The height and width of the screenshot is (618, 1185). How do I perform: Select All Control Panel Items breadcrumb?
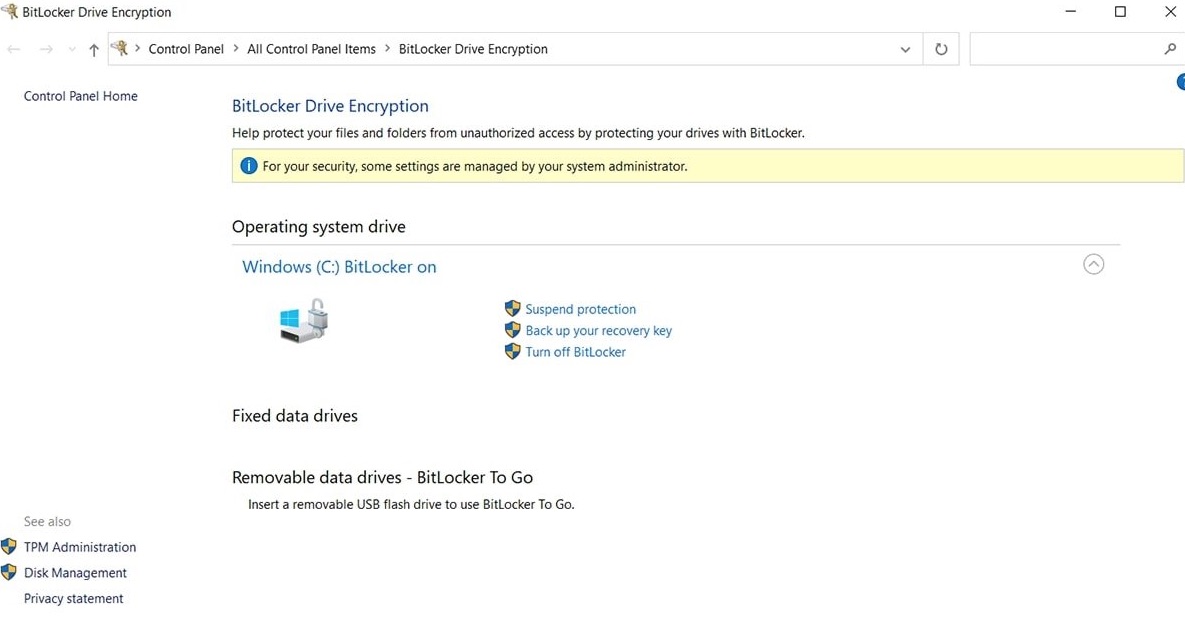[x=311, y=49]
